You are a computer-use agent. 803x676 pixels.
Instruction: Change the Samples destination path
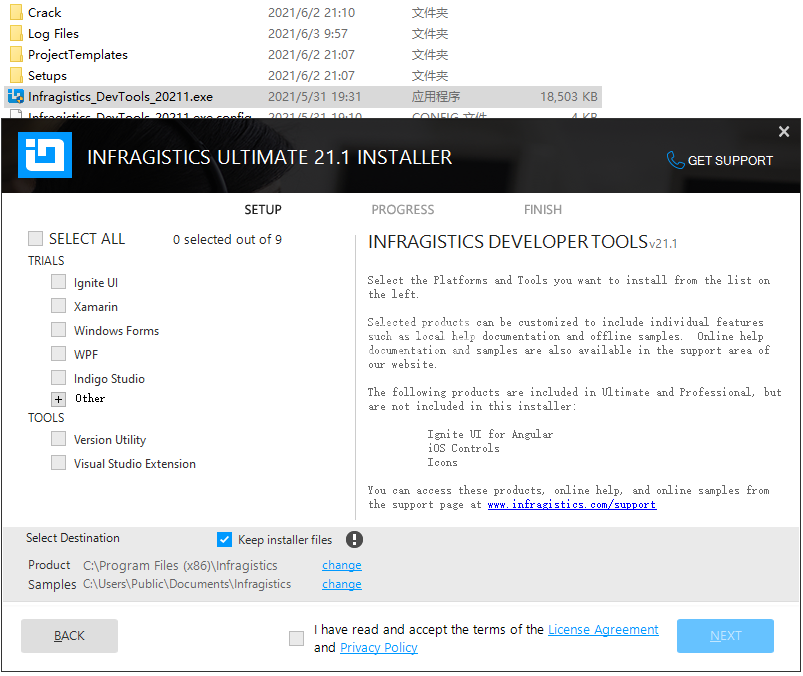[x=342, y=584]
